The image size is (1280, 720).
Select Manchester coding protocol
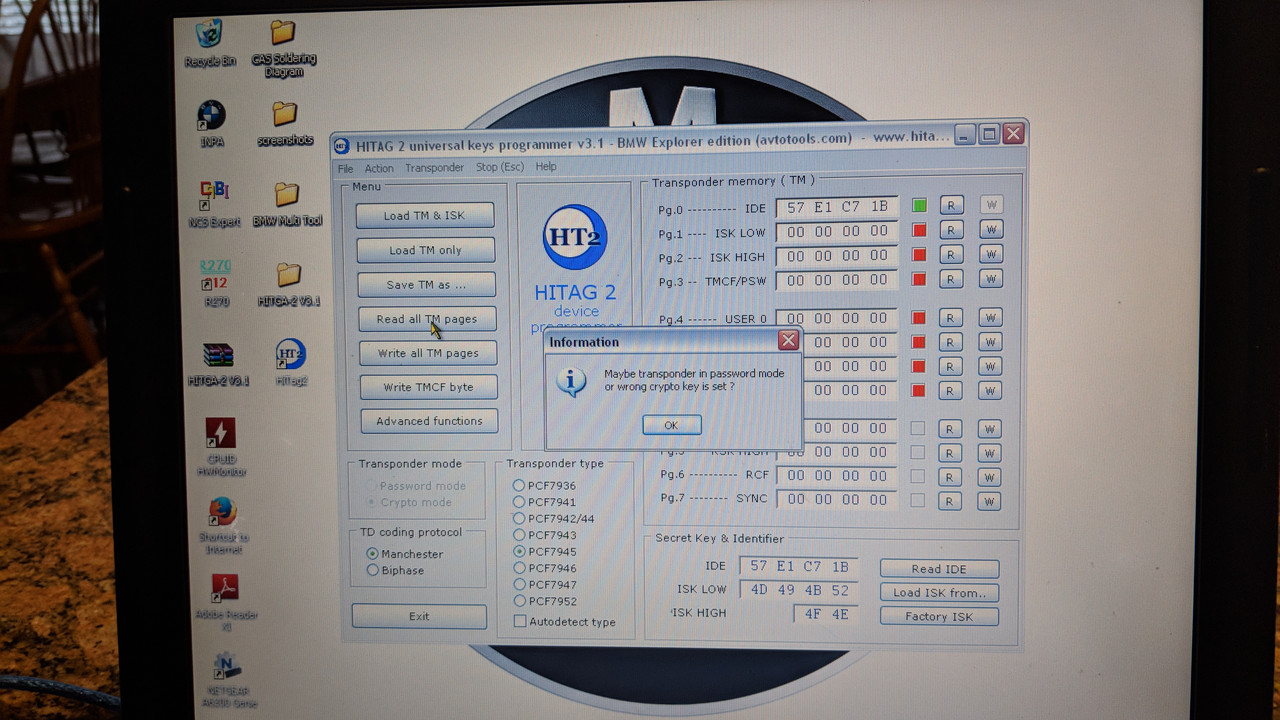coord(405,554)
